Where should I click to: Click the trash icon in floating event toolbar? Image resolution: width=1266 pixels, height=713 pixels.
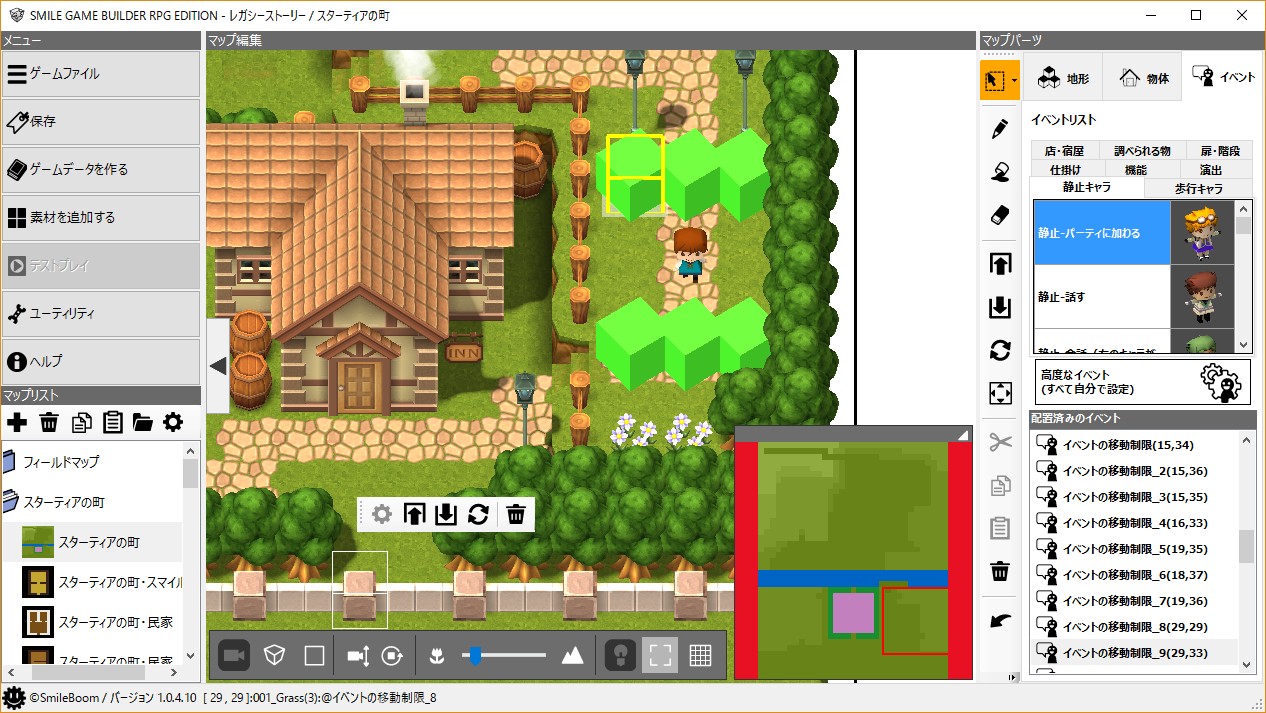tap(516, 515)
